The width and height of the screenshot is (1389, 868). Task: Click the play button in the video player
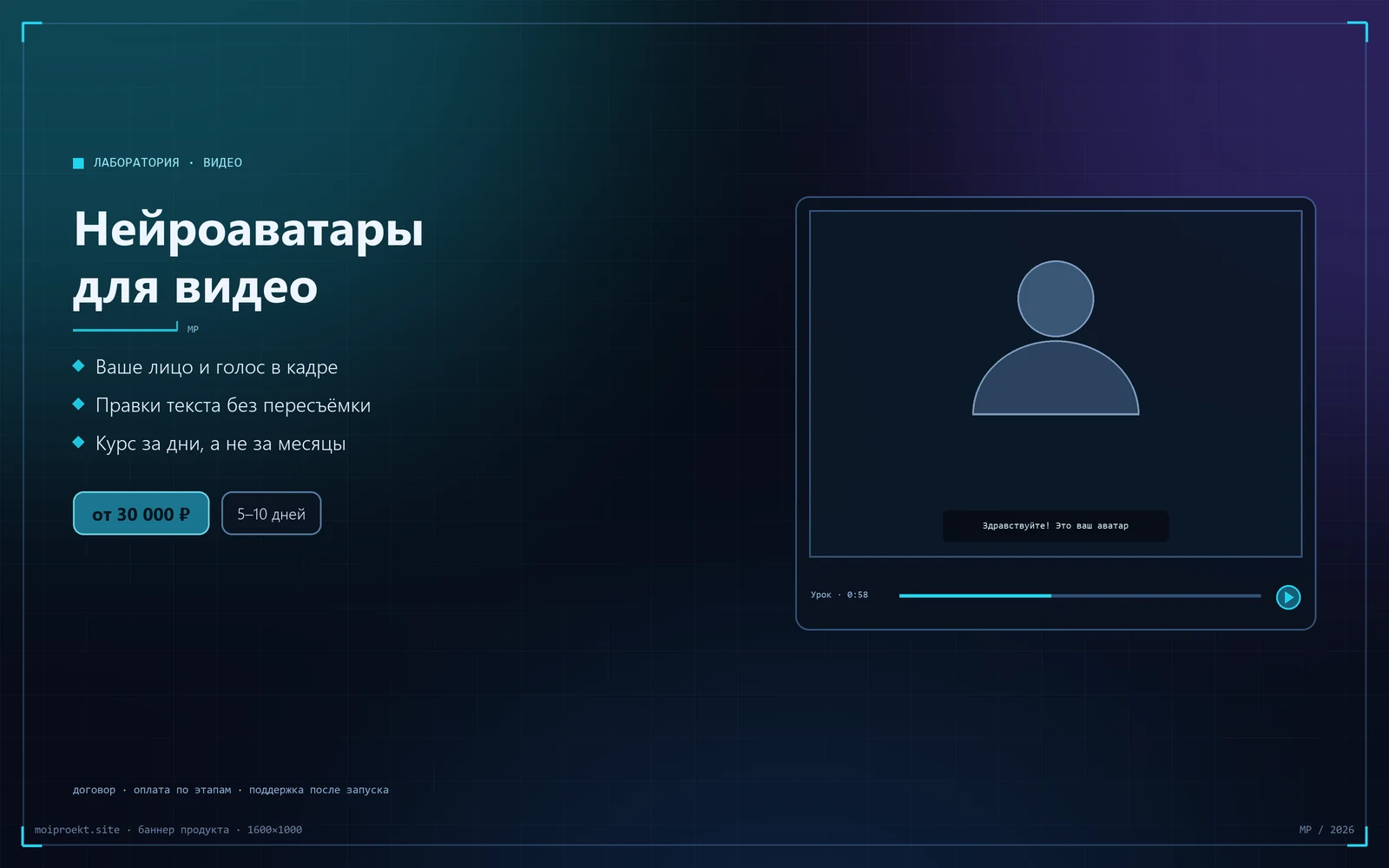point(1288,597)
